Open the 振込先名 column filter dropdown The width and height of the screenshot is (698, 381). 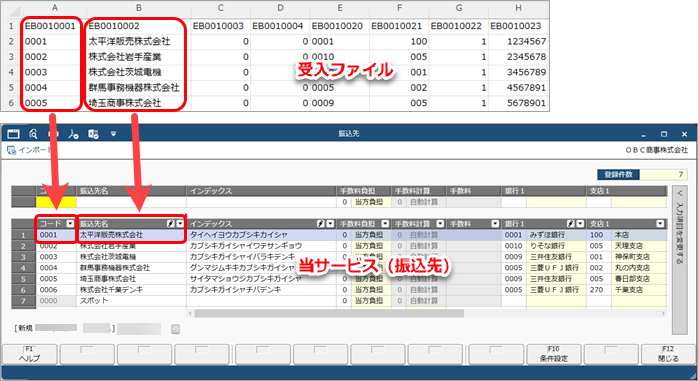180,223
